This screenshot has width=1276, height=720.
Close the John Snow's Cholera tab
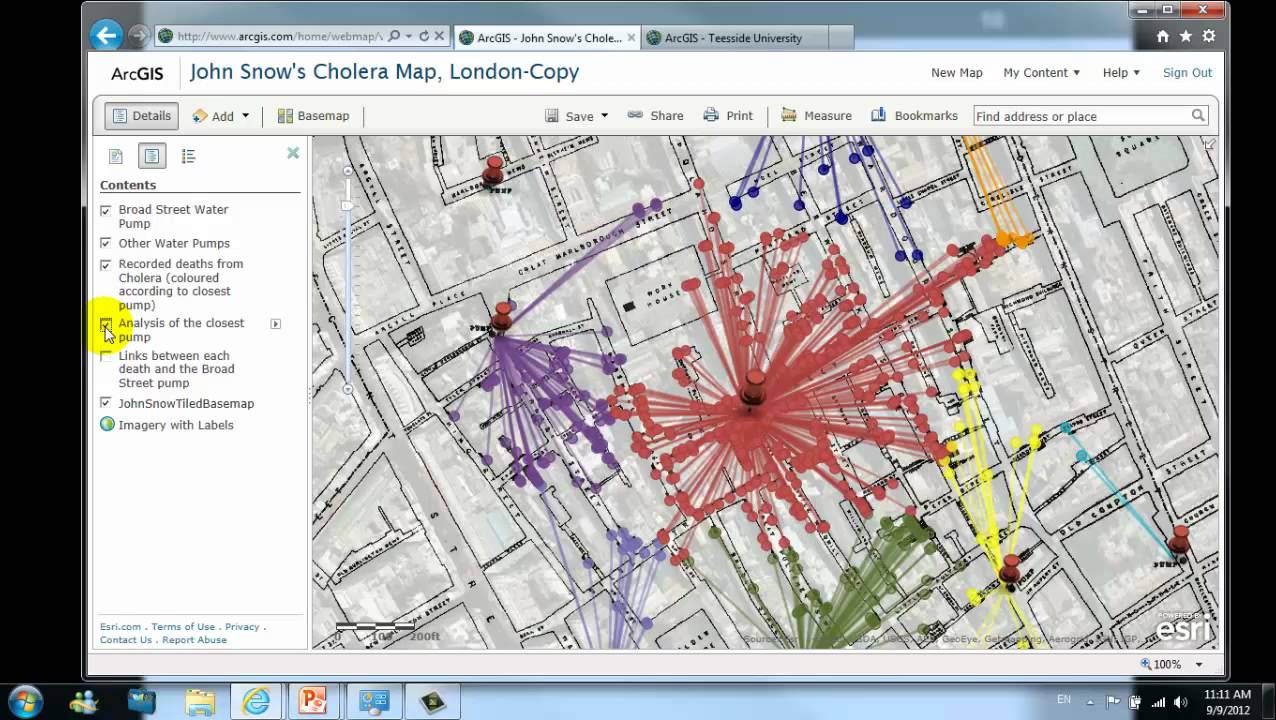click(632, 37)
